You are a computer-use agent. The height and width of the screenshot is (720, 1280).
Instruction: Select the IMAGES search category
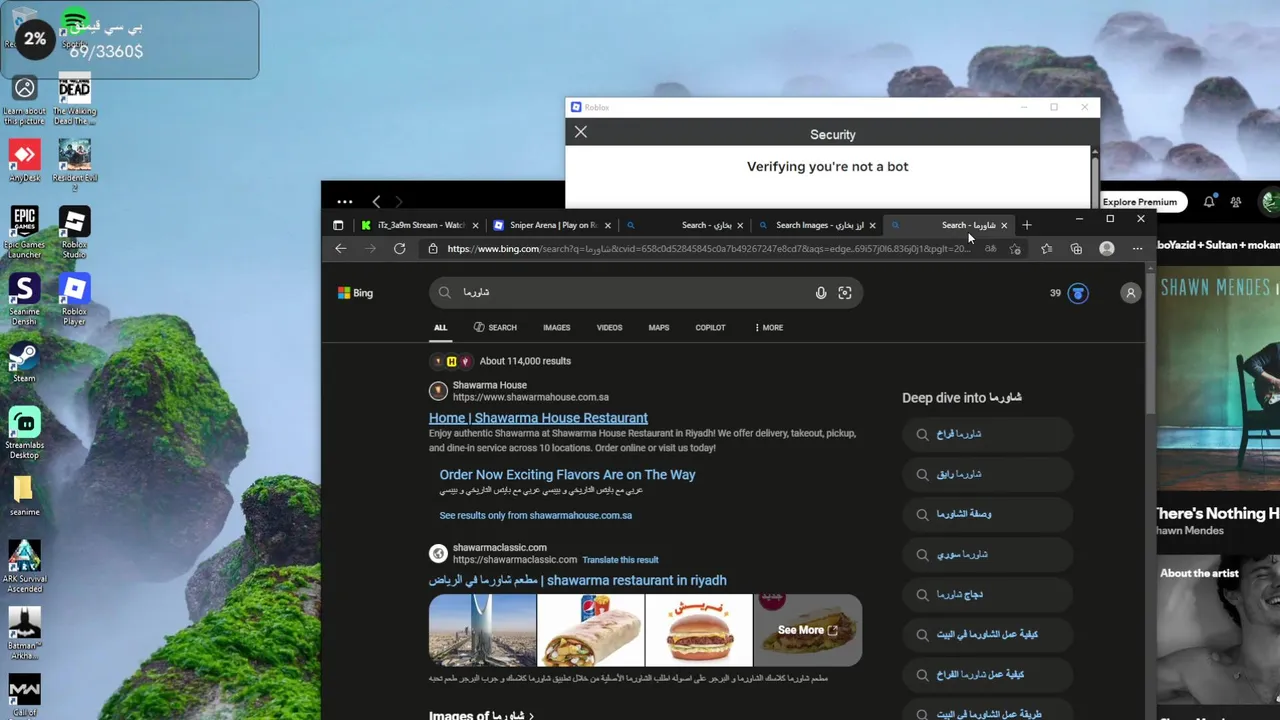click(x=556, y=327)
